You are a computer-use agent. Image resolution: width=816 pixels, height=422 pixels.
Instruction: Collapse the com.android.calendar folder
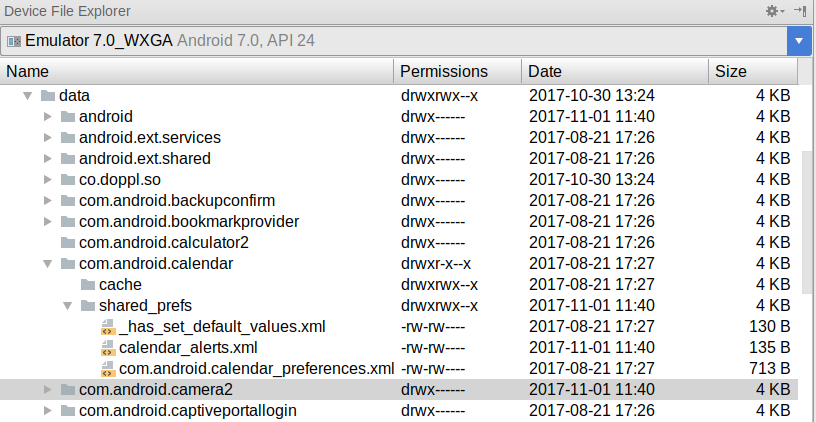click(x=48, y=264)
